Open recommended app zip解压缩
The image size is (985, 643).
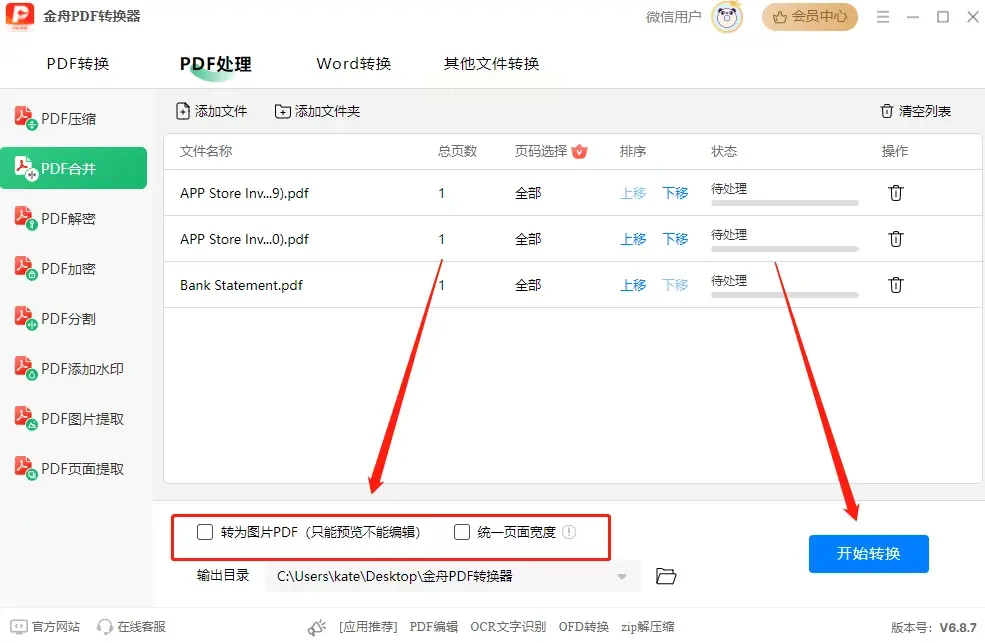coord(648,627)
